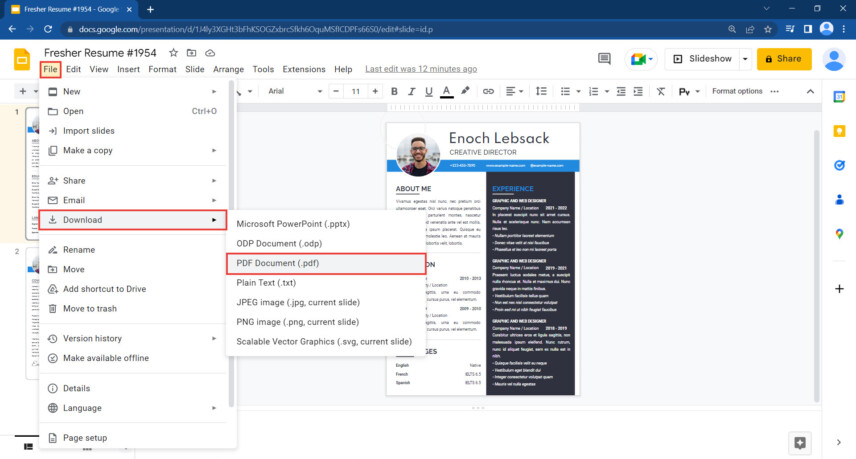Open Google Maps side panel
Viewport: 856px width, 459px height.
tap(839, 234)
